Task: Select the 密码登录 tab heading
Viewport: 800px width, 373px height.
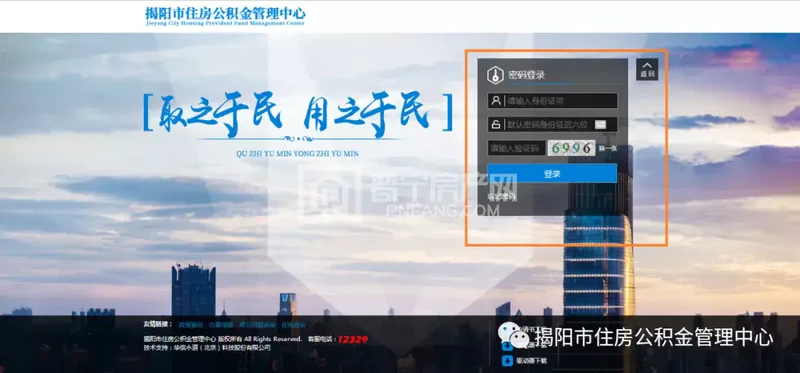Action: 527,76
